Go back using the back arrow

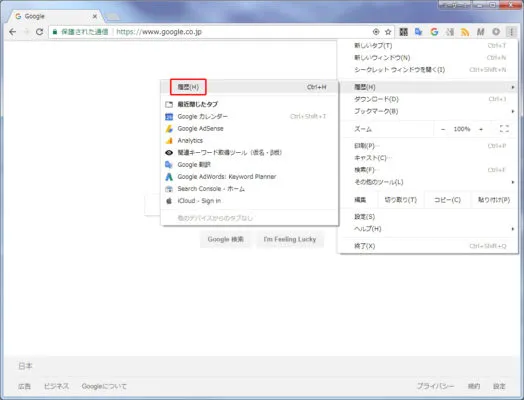(13, 32)
